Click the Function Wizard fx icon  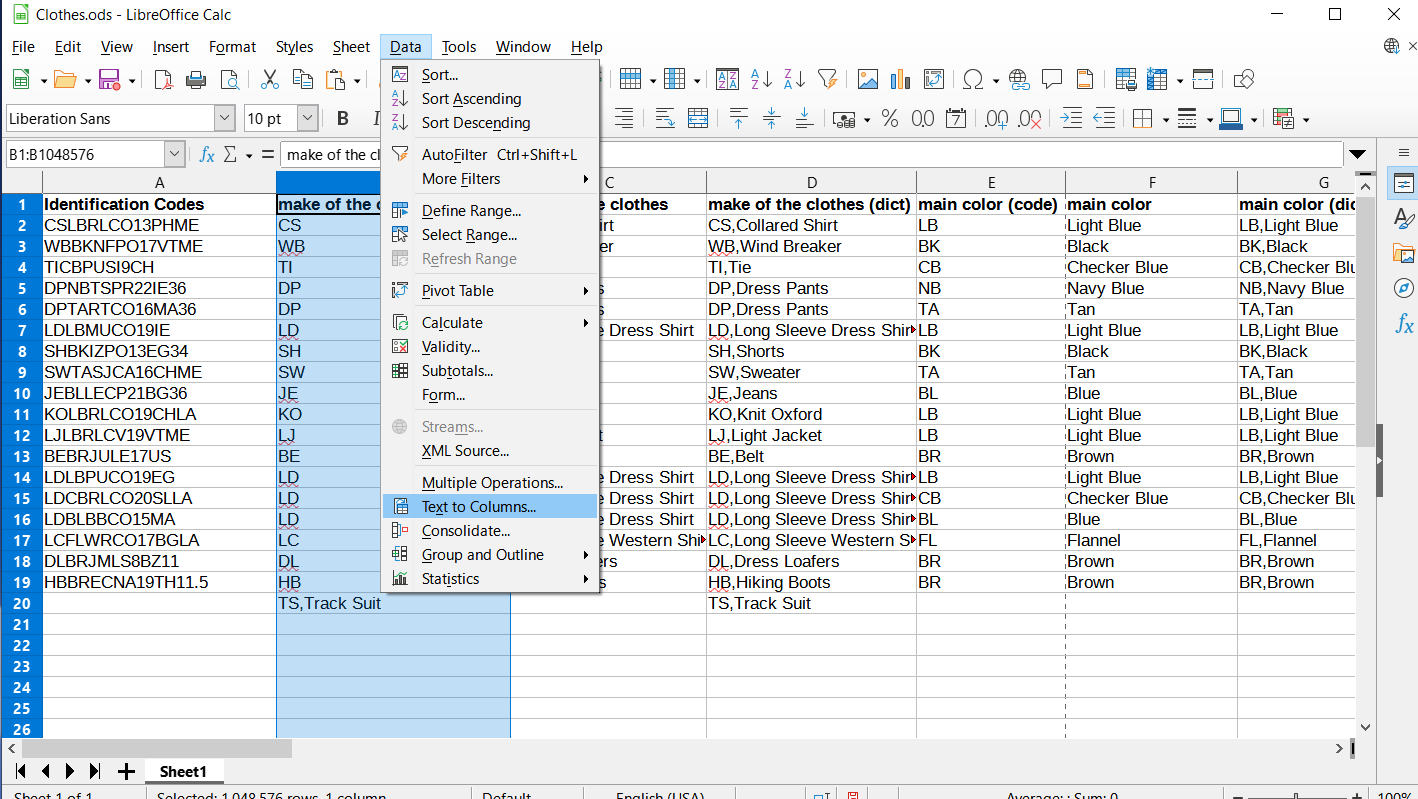[x=207, y=155]
